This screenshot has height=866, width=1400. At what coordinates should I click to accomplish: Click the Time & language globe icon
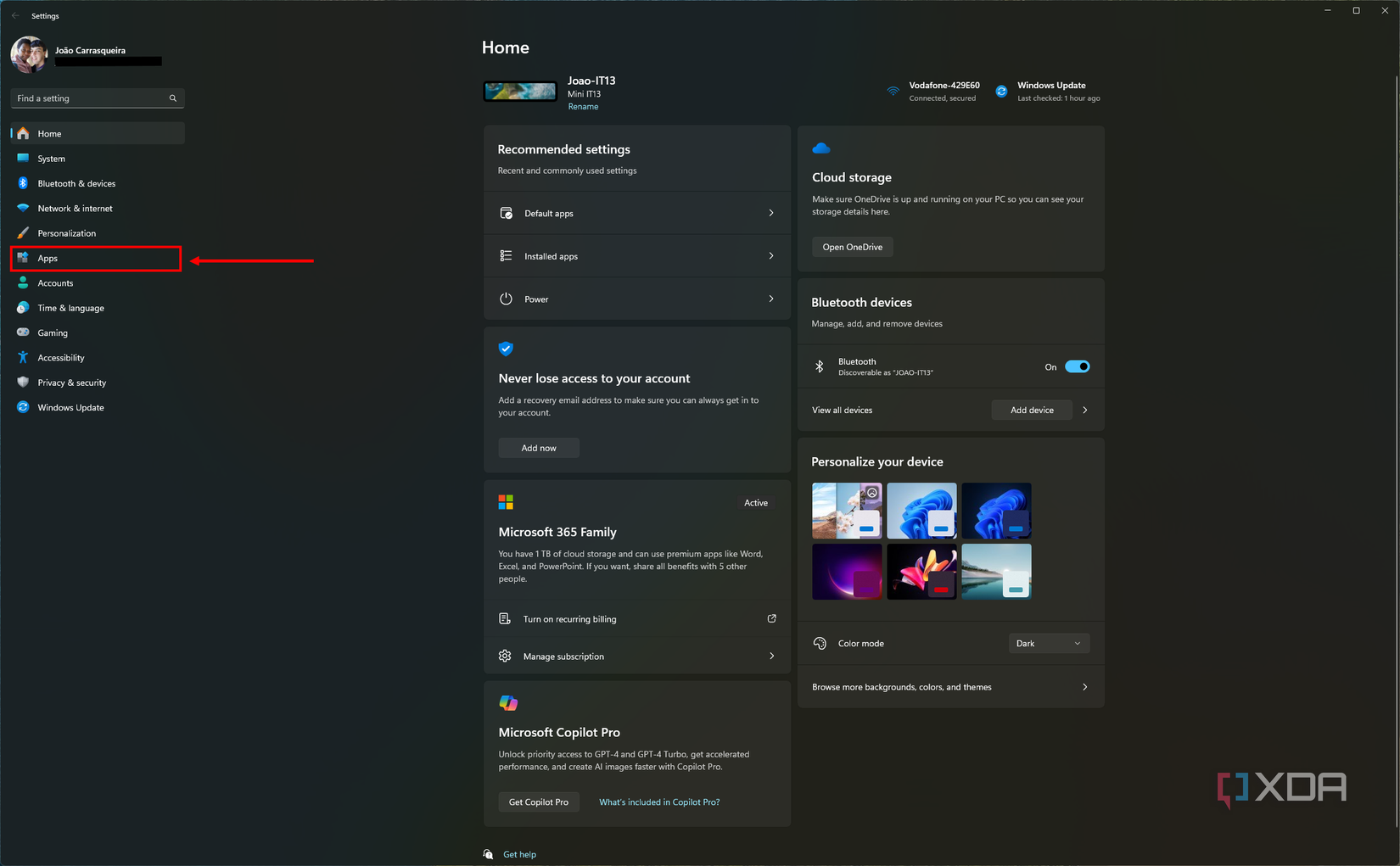[23, 308]
